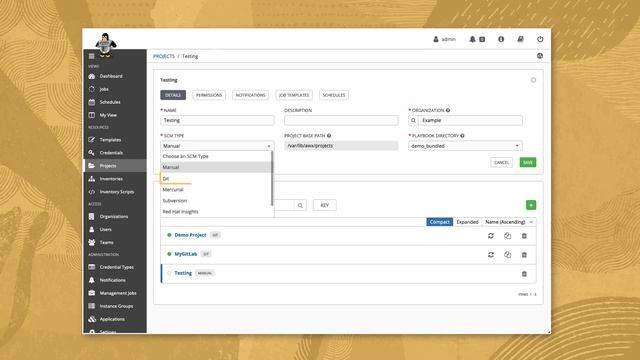Open My View in the sidebar
Screen dimensions: 640x360
click(x=115, y=115)
